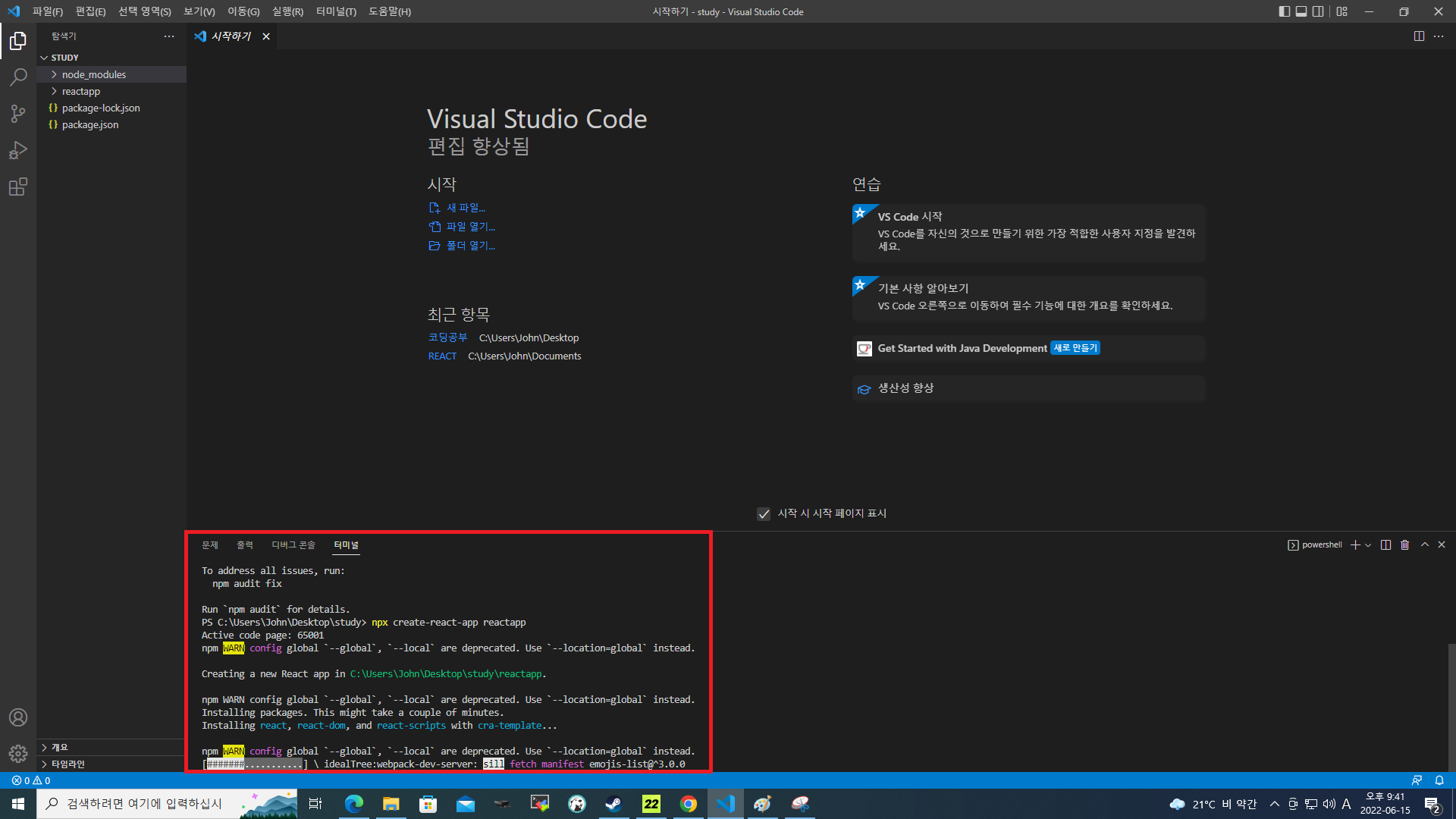Image resolution: width=1456 pixels, height=819 pixels.
Task: Expand the node_modules folder
Action: (94, 74)
